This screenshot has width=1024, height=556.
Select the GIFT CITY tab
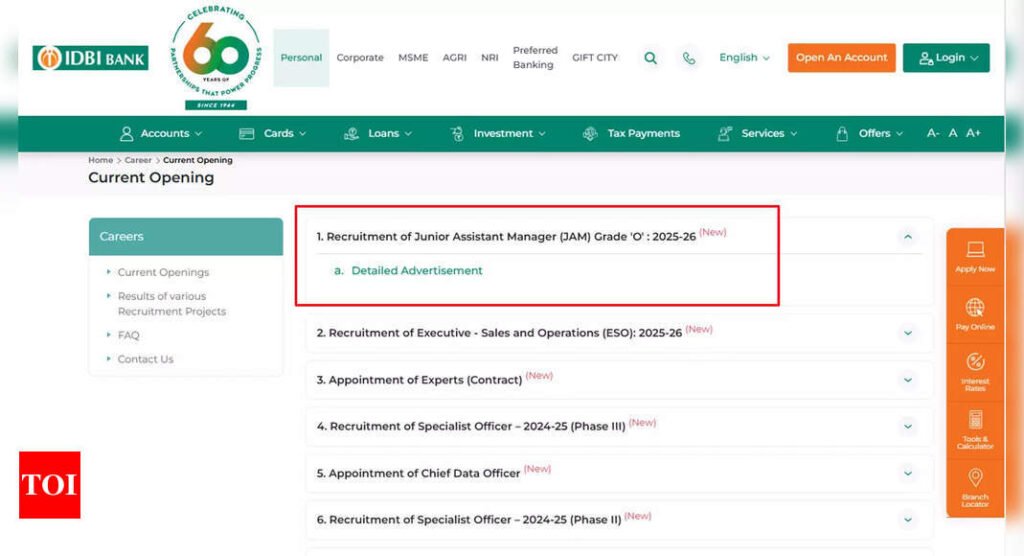[x=595, y=57]
